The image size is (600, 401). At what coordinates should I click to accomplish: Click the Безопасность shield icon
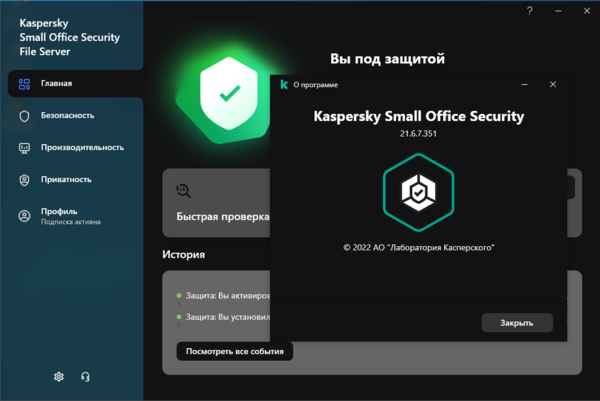coord(24,116)
